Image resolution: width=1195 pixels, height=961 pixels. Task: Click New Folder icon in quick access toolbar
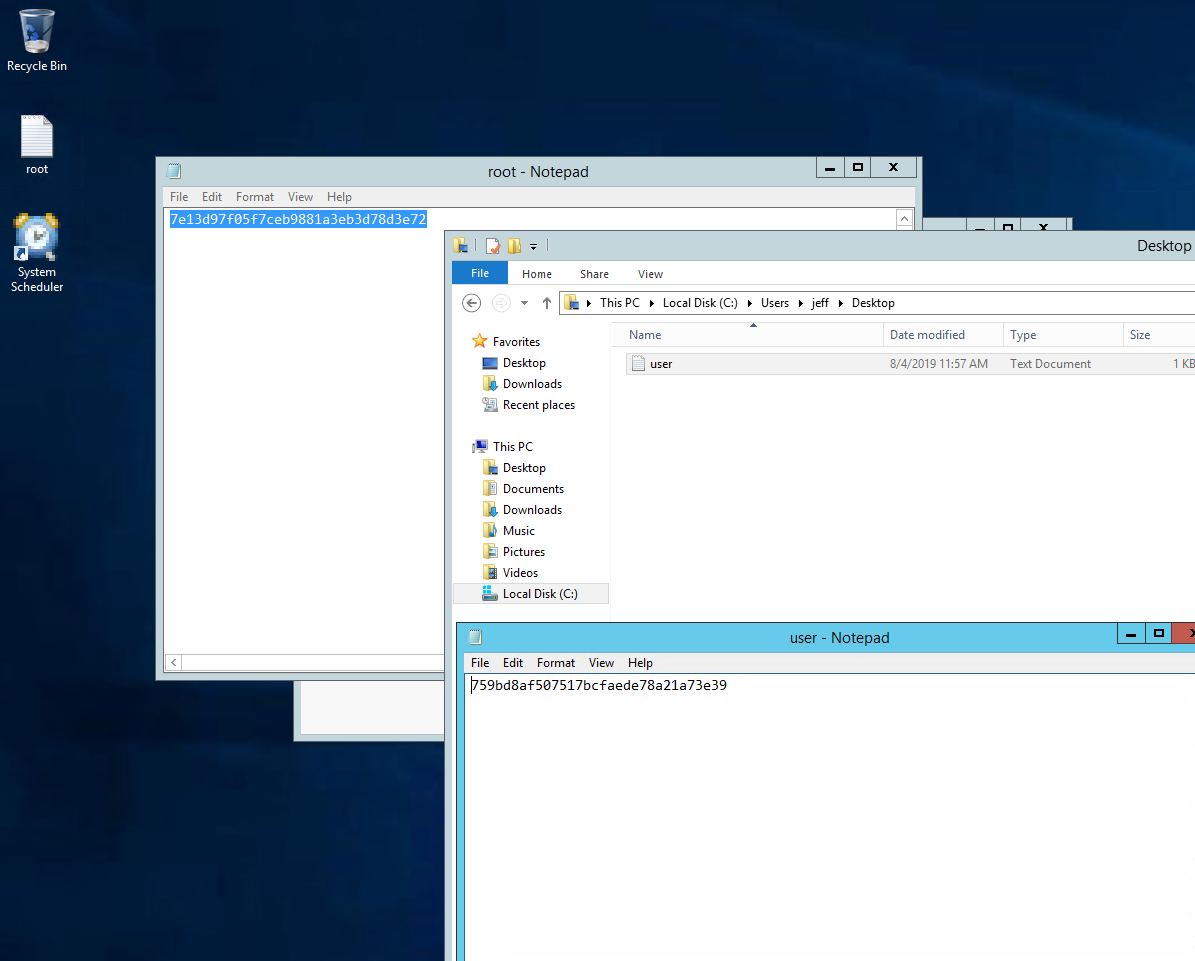point(514,246)
